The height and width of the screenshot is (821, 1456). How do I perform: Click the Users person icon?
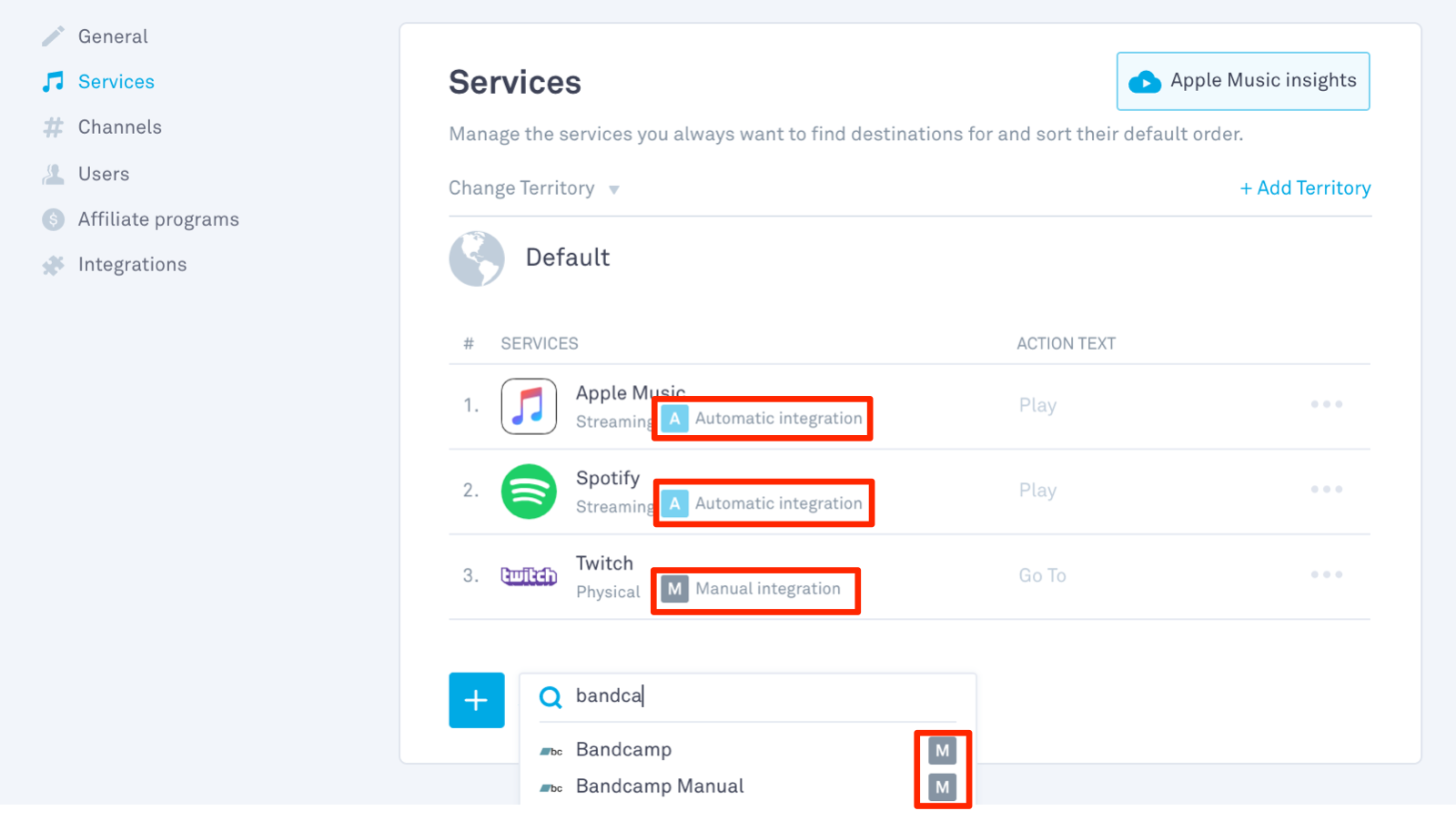pyautogui.click(x=53, y=174)
